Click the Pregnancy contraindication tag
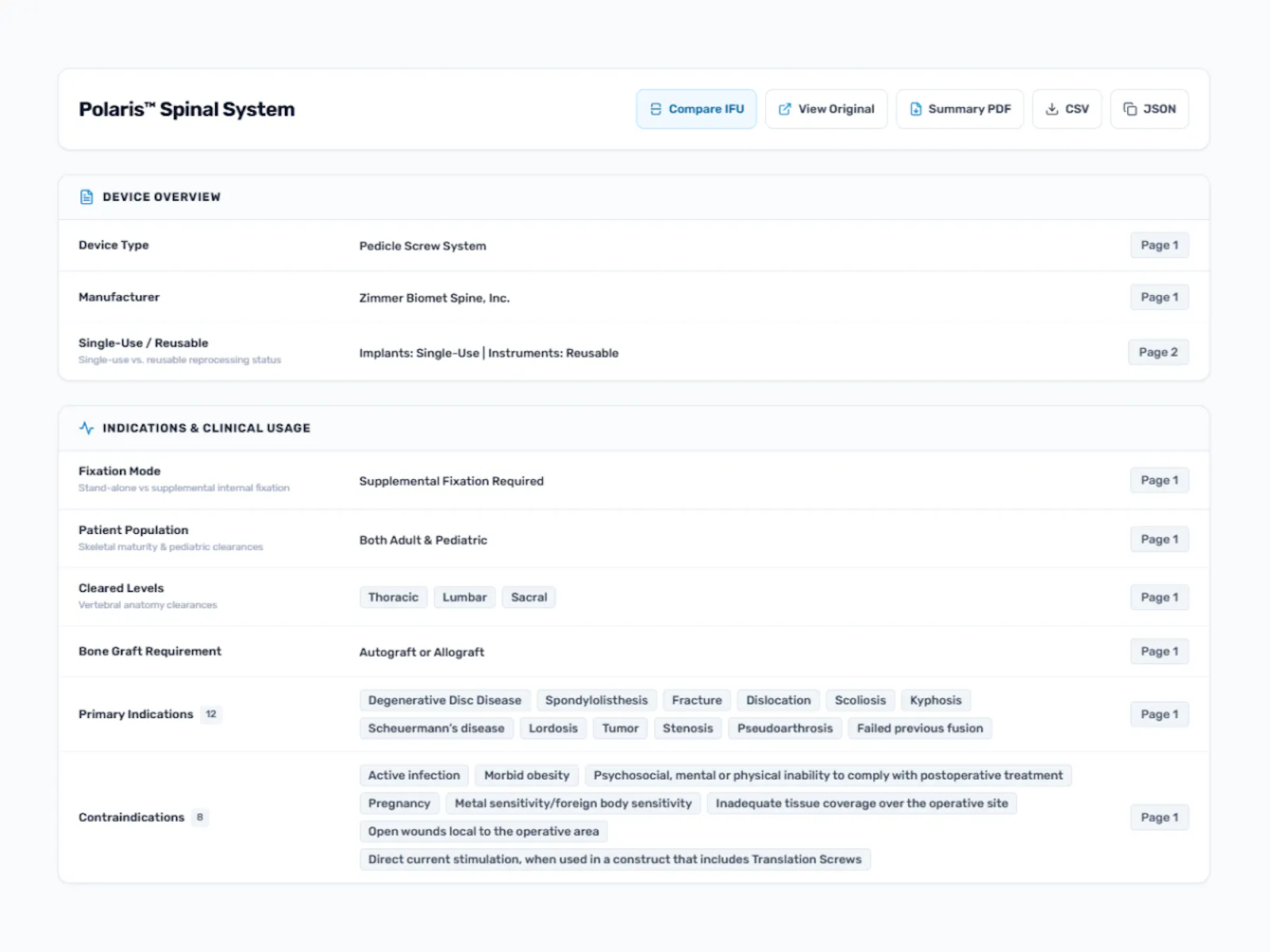This screenshot has height=952, width=1270. click(x=399, y=803)
